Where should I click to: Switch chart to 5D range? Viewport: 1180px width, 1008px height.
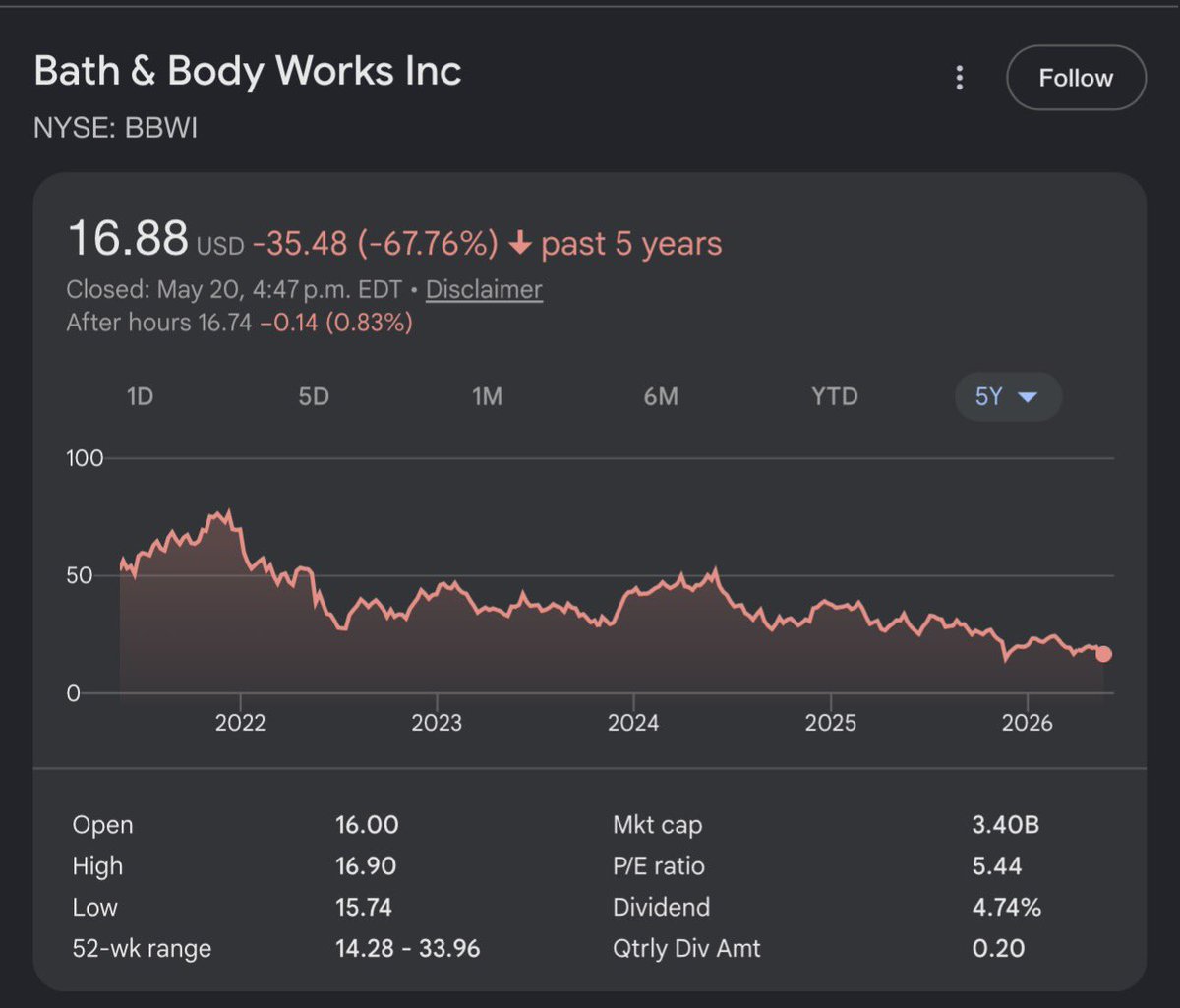coord(313,397)
